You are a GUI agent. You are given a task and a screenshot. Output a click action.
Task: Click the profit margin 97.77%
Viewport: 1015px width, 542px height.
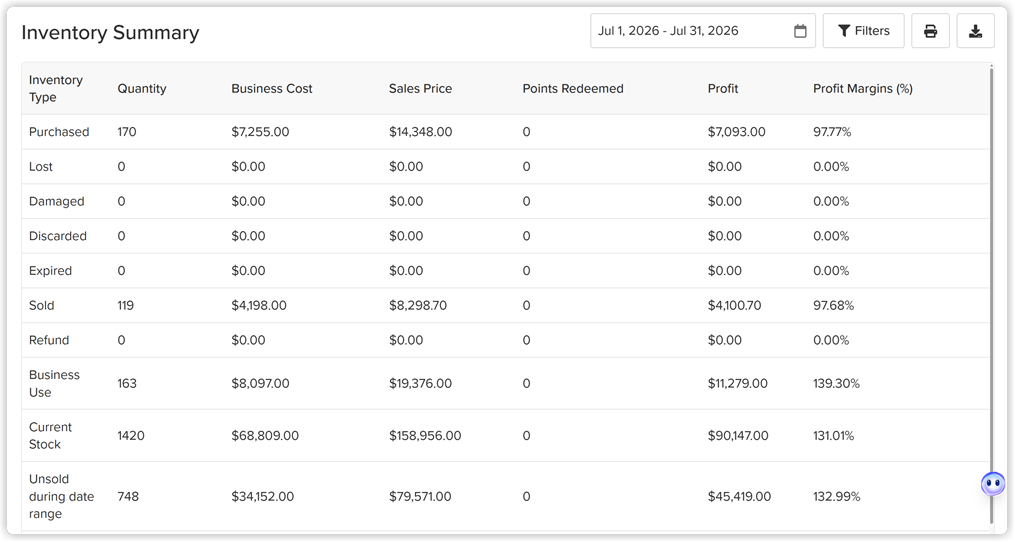tap(832, 132)
